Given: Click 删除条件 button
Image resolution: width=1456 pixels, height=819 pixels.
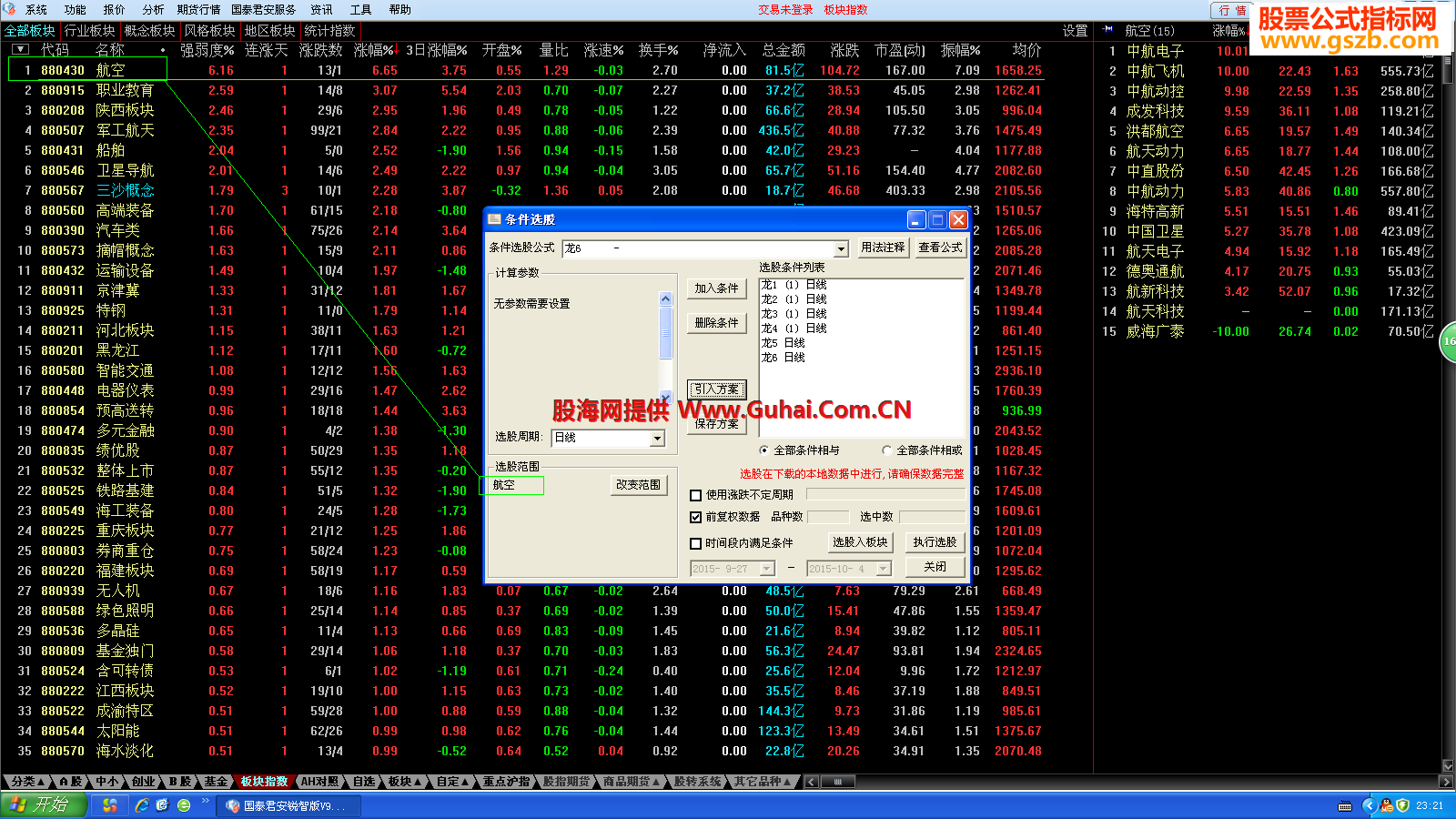Looking at the screenshot, I should coord(717,323).
